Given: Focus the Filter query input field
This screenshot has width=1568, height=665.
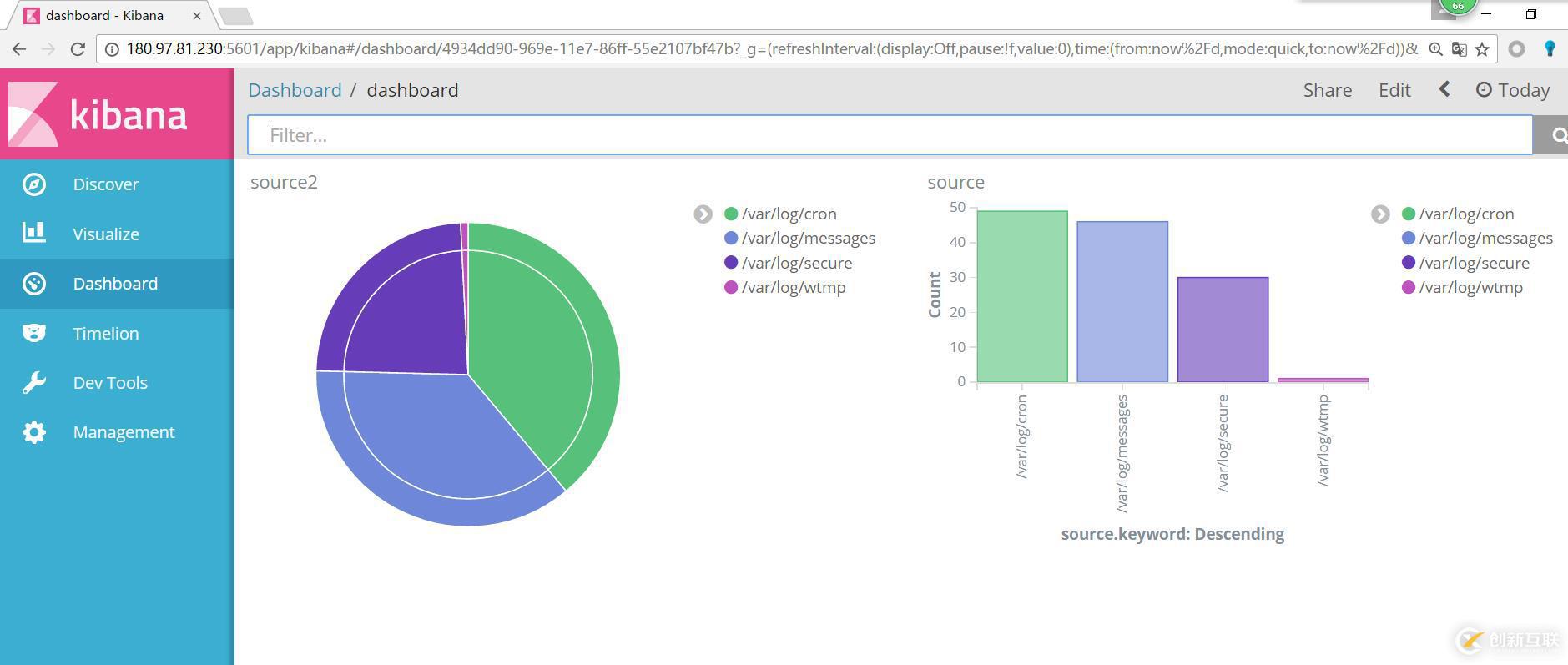Looking at the screenshot, I should tap(890, 135).
